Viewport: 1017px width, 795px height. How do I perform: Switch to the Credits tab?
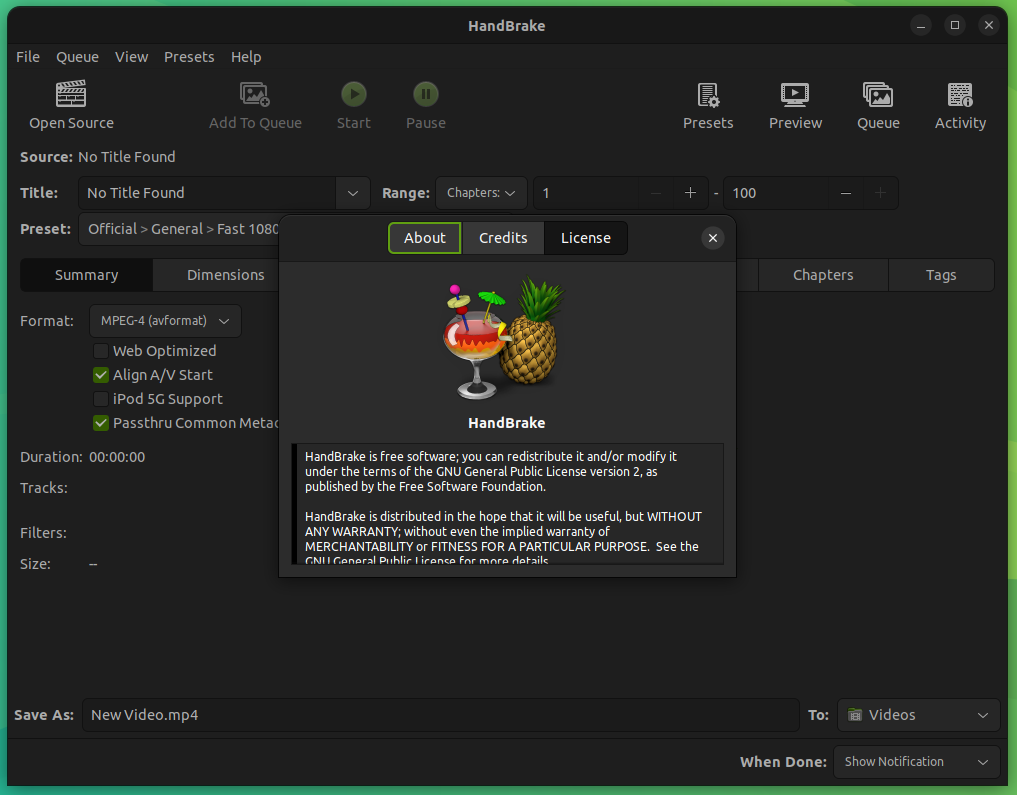pyautogui.click(x=502, y=238)
